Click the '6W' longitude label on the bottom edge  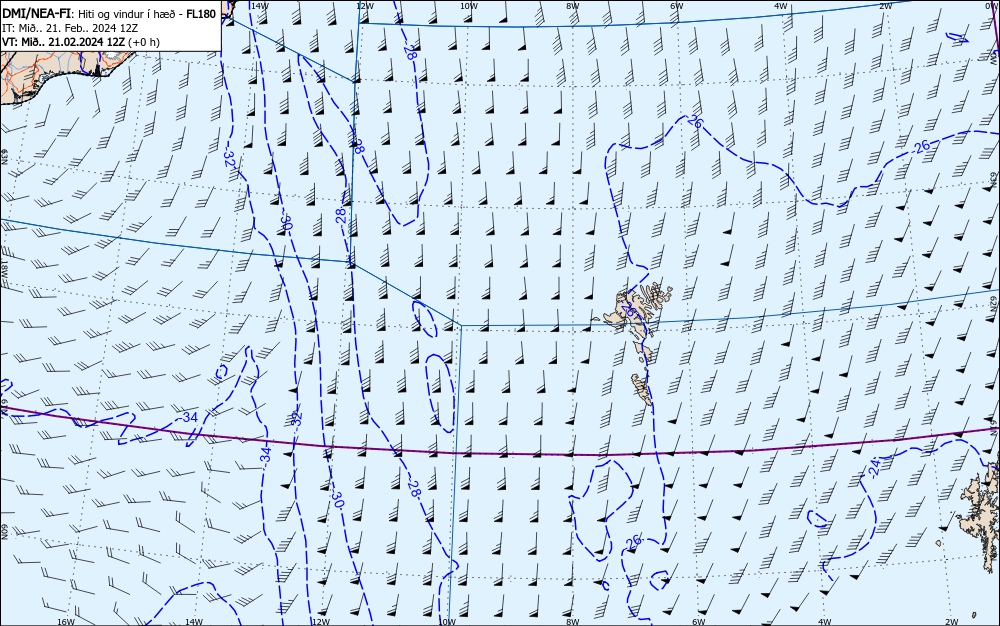698,622
